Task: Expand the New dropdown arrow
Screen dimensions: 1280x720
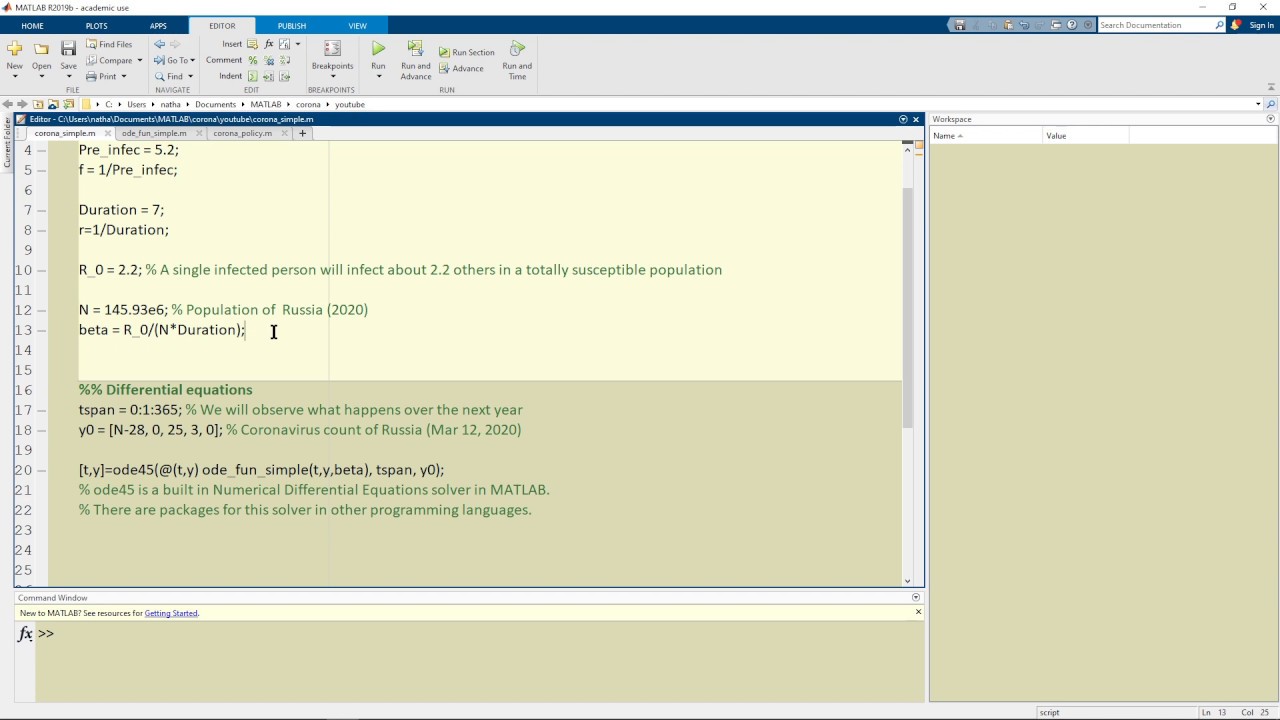Action: [x=14, y=77]
